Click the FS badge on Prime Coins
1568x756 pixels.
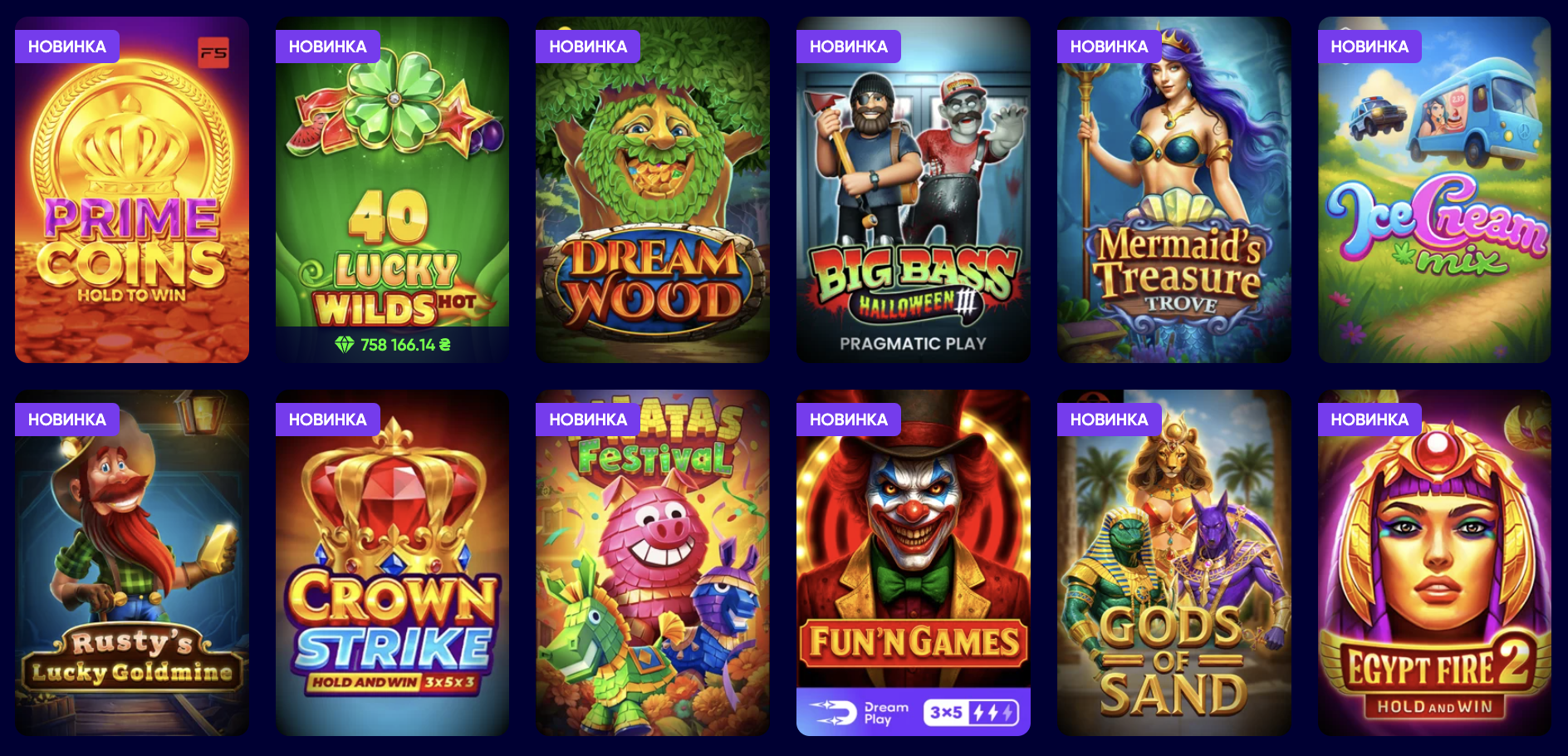pyautogui.click(x=213, y=53)
